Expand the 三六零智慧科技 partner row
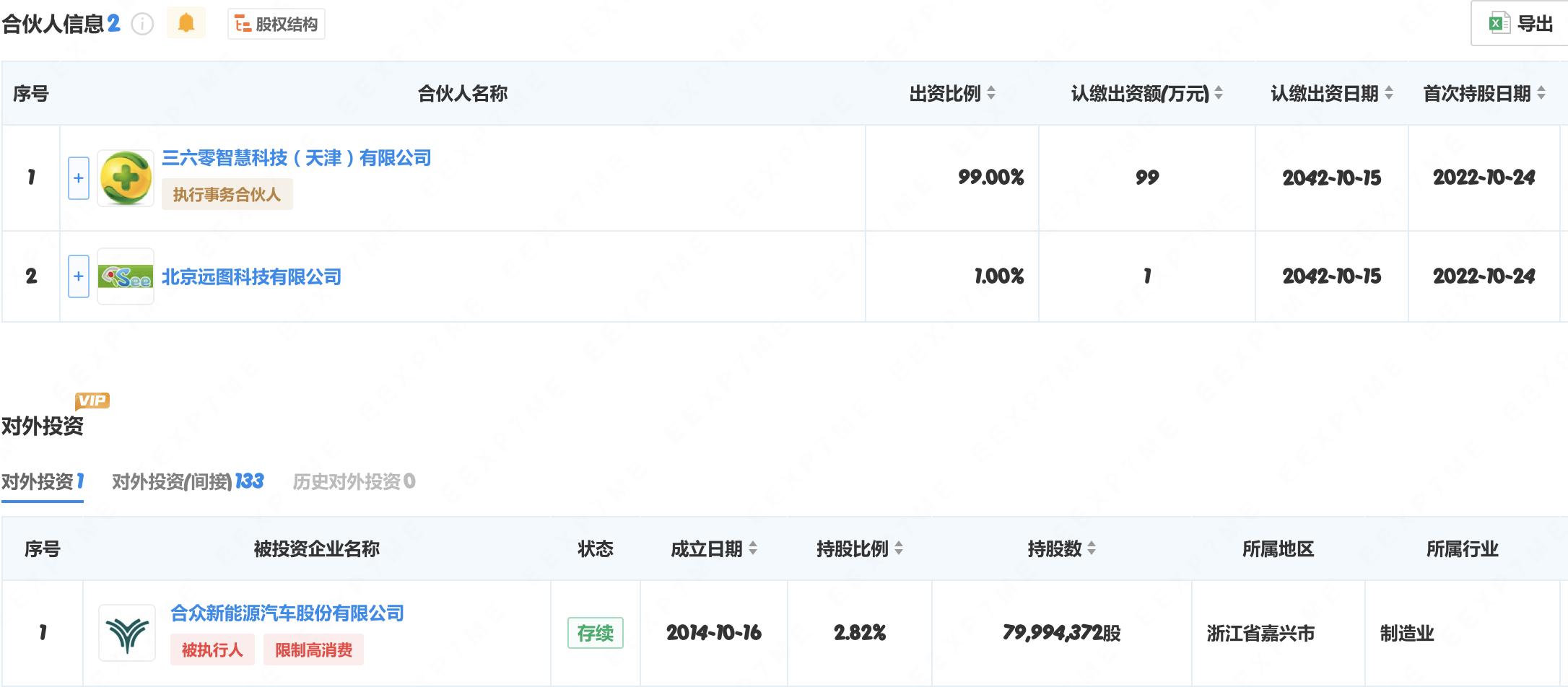1568x687 pixels. pos(79,178)
